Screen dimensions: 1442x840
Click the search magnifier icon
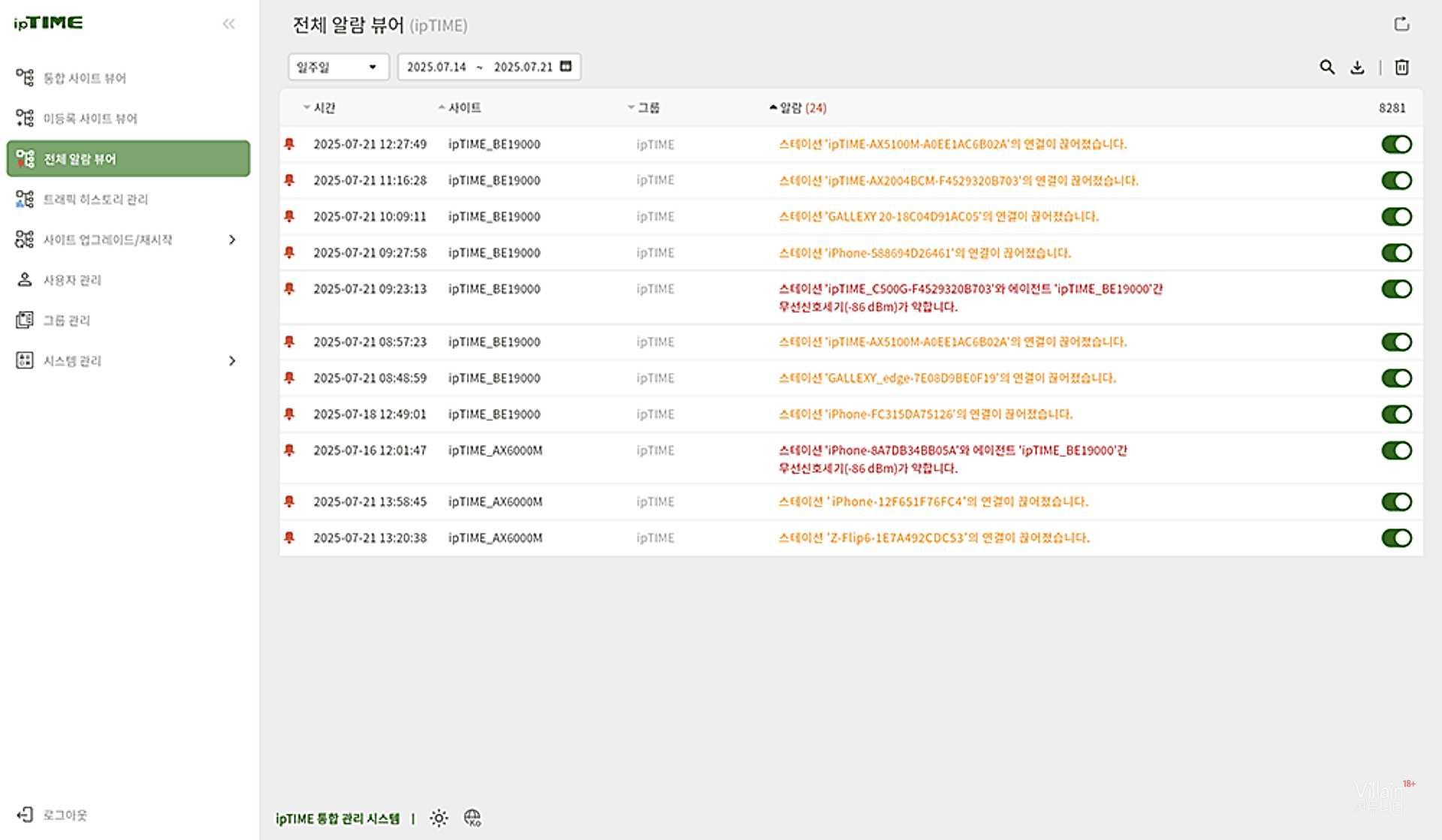coord(1327,68)
